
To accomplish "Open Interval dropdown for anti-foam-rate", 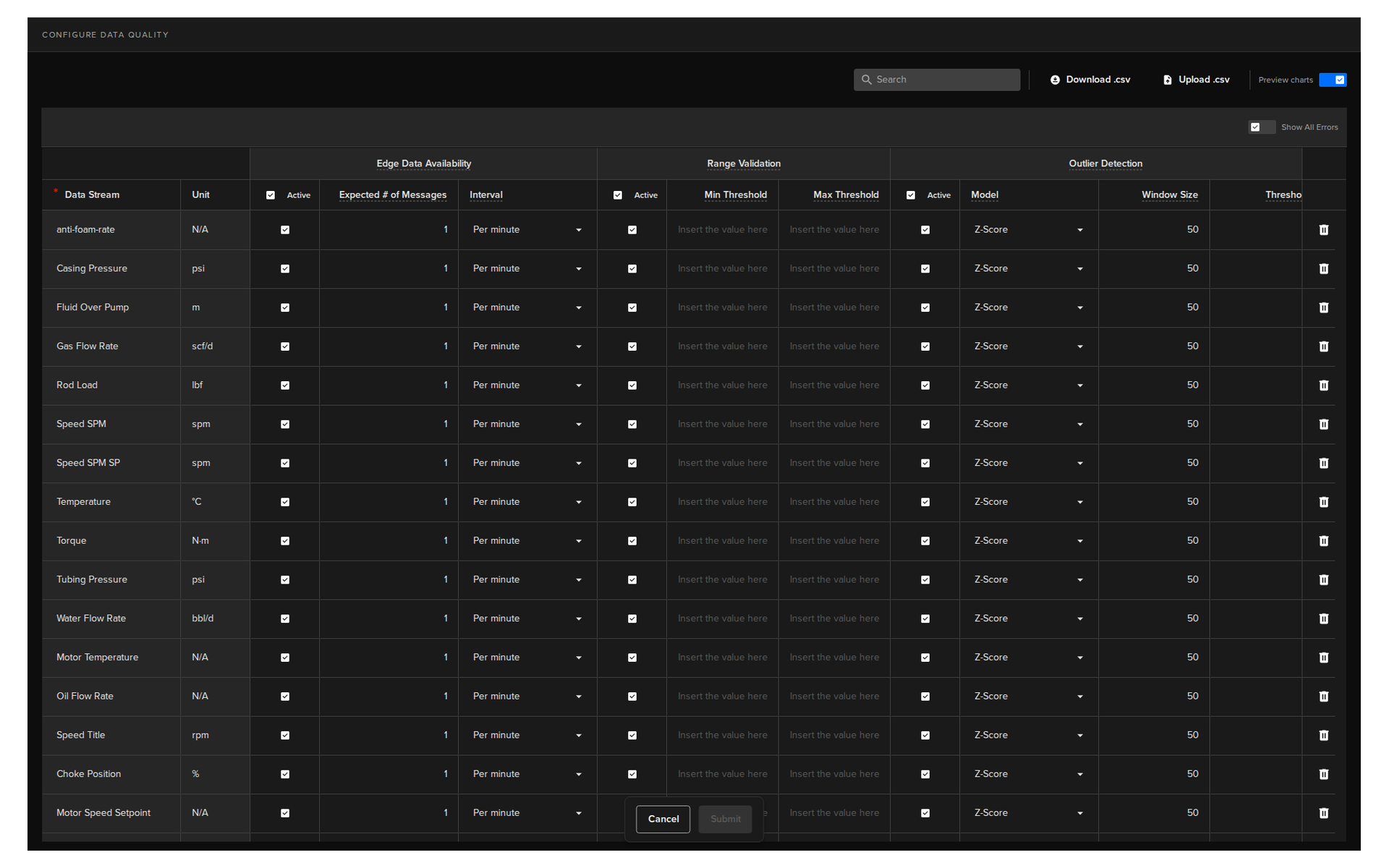I will pyautogui.click(x=527, y=230).
